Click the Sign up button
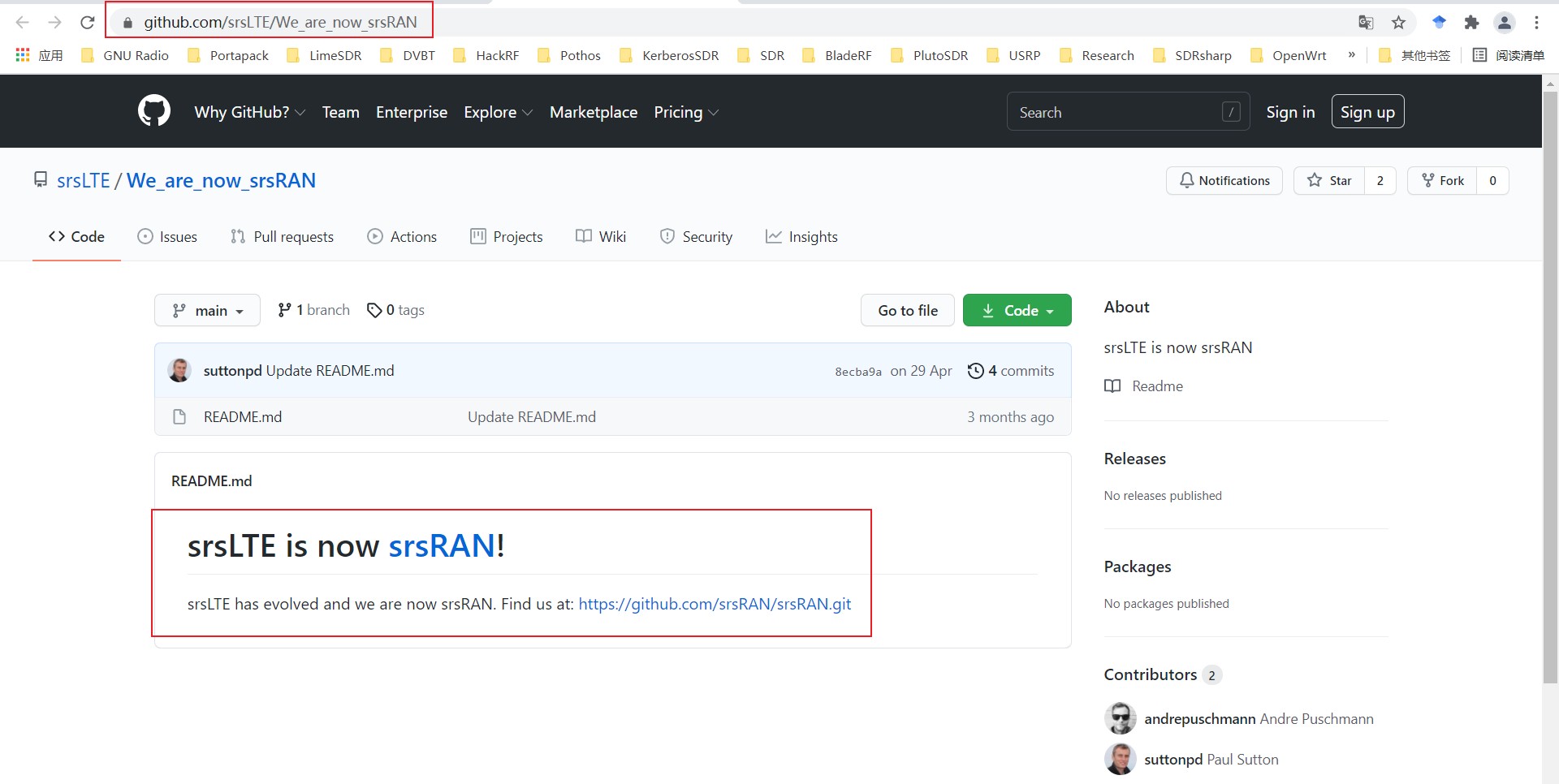 (x=1367, y=112)
